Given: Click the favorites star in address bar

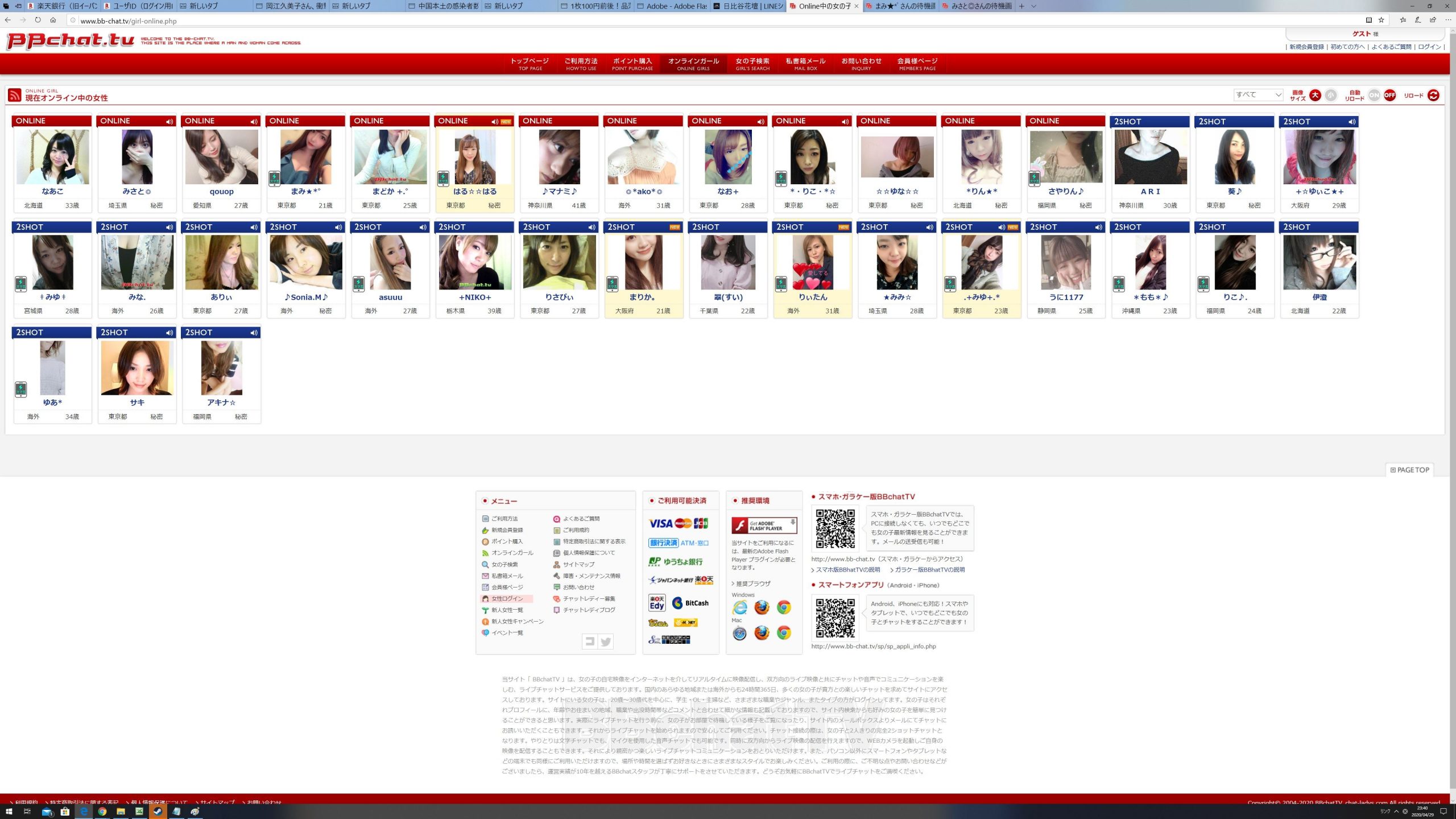Looking at the screenshot, I should [1381, 20].
